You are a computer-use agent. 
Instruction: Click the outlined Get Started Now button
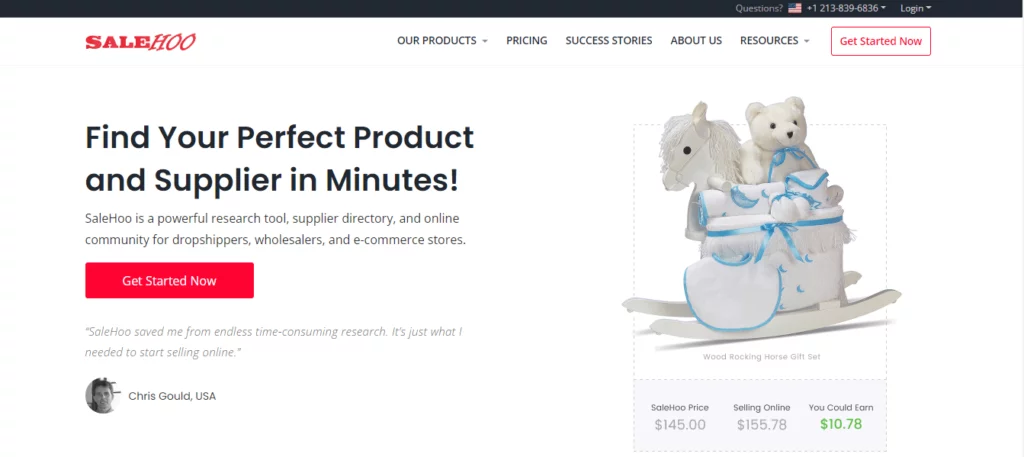click(880, 41)
